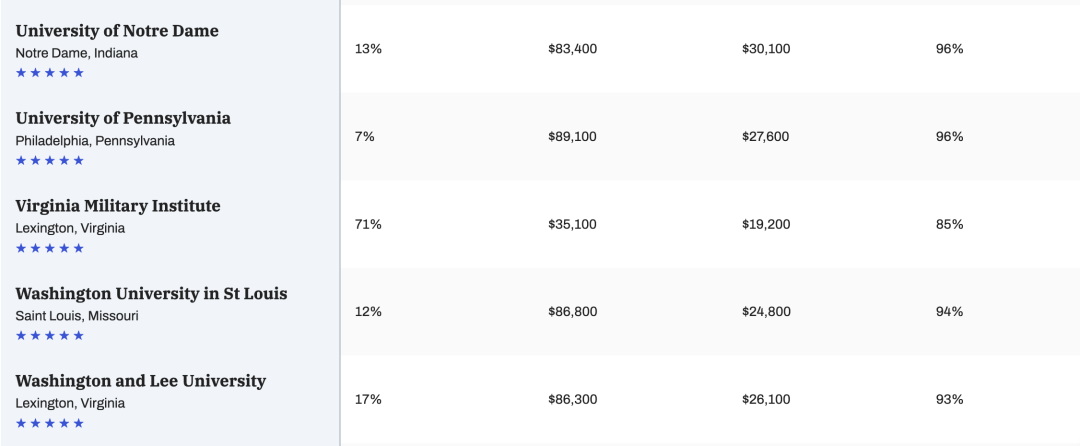Select Philadelphia, Pennsylvania location text

(95, 141)
